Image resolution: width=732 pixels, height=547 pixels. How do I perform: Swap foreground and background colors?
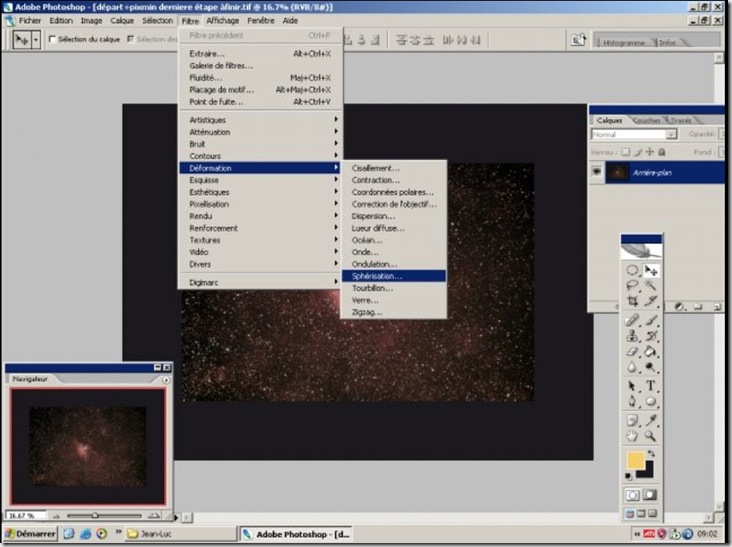[x=652, y=453]
